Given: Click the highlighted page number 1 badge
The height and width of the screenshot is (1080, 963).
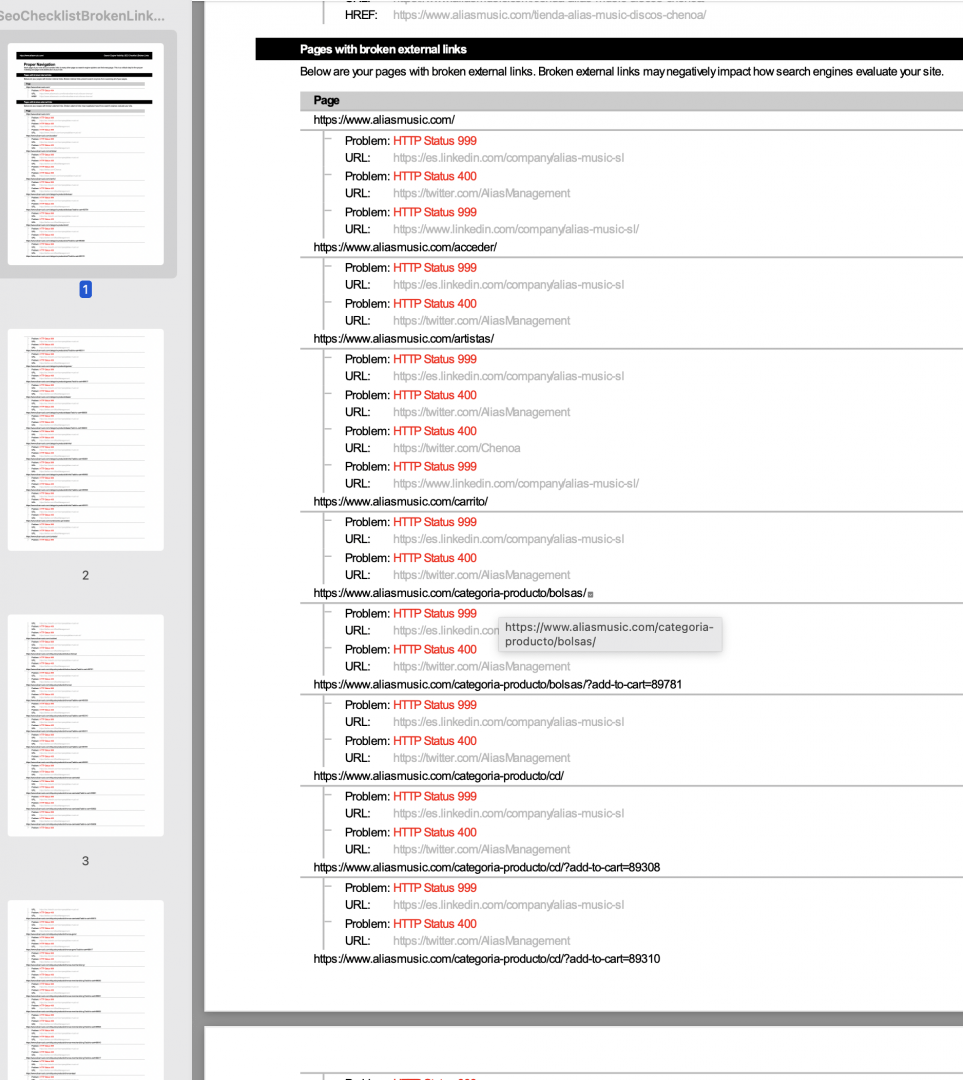Looking at the screenshot, I should click(85, 289).
